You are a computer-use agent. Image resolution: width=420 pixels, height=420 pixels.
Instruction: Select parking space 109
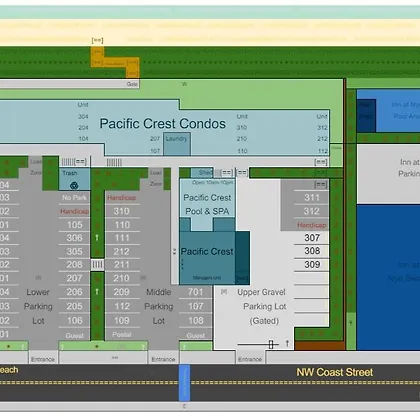pyautogui.click(x=122, y=320)
